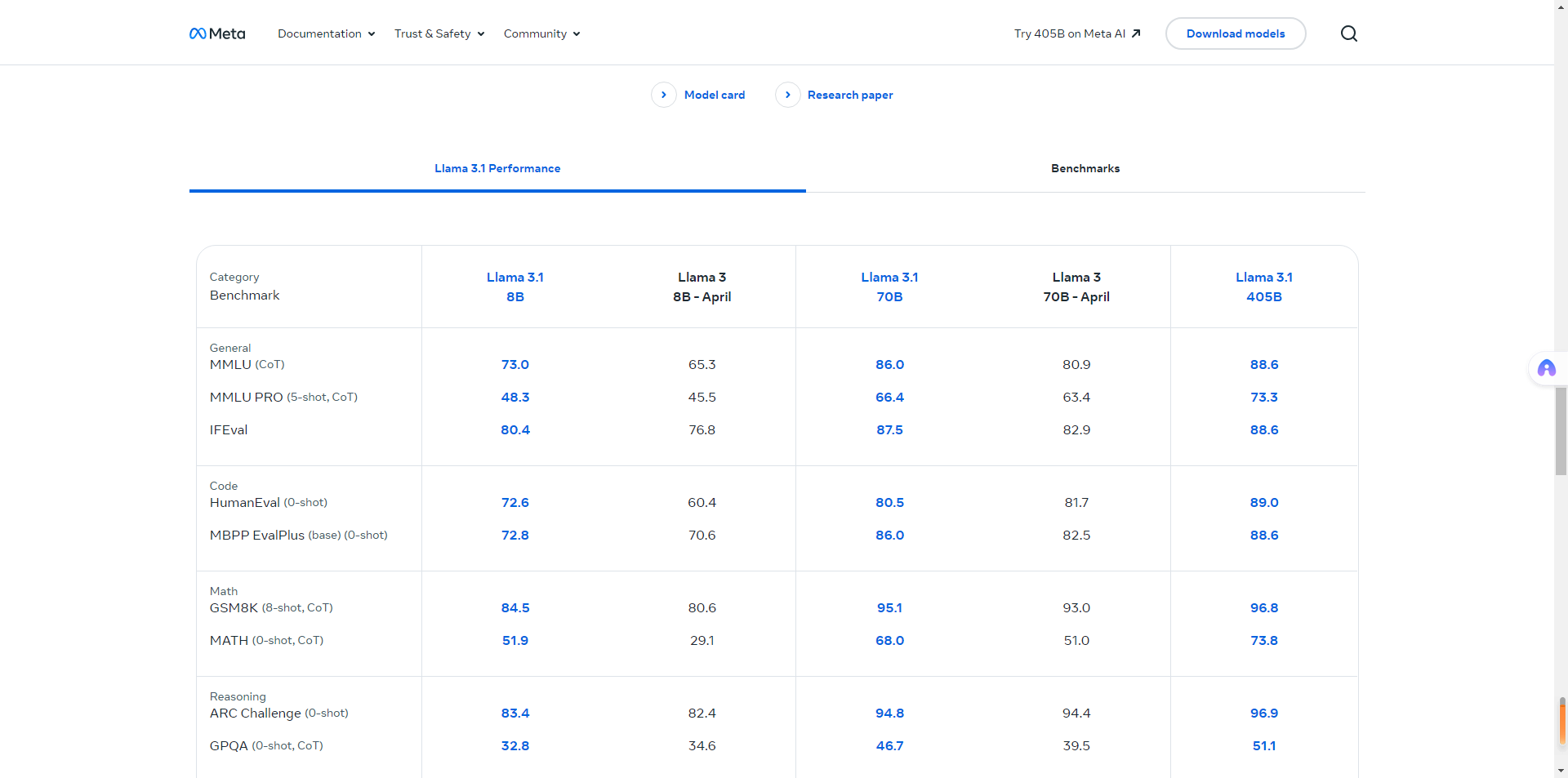Open the Research paper link

tap(849, 95)
